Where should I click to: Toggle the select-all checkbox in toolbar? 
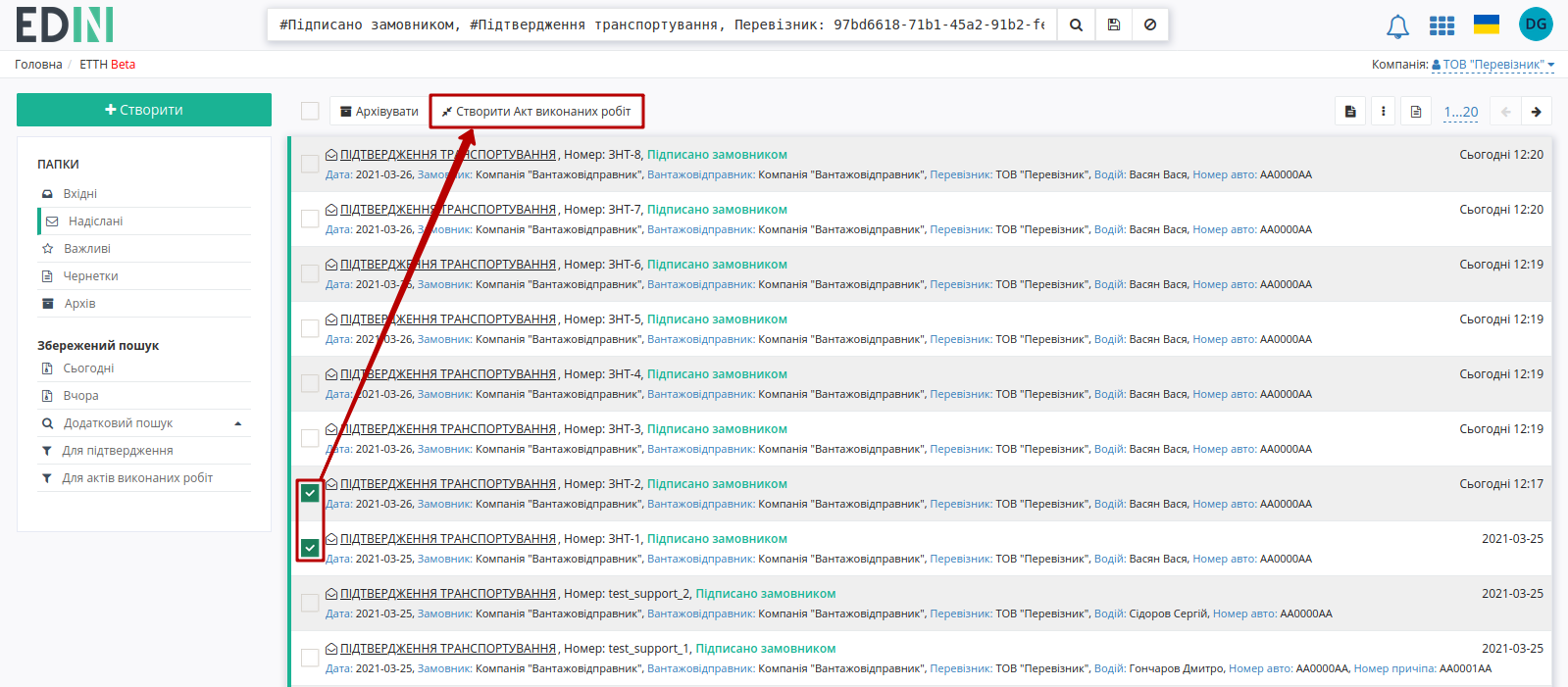310,111
